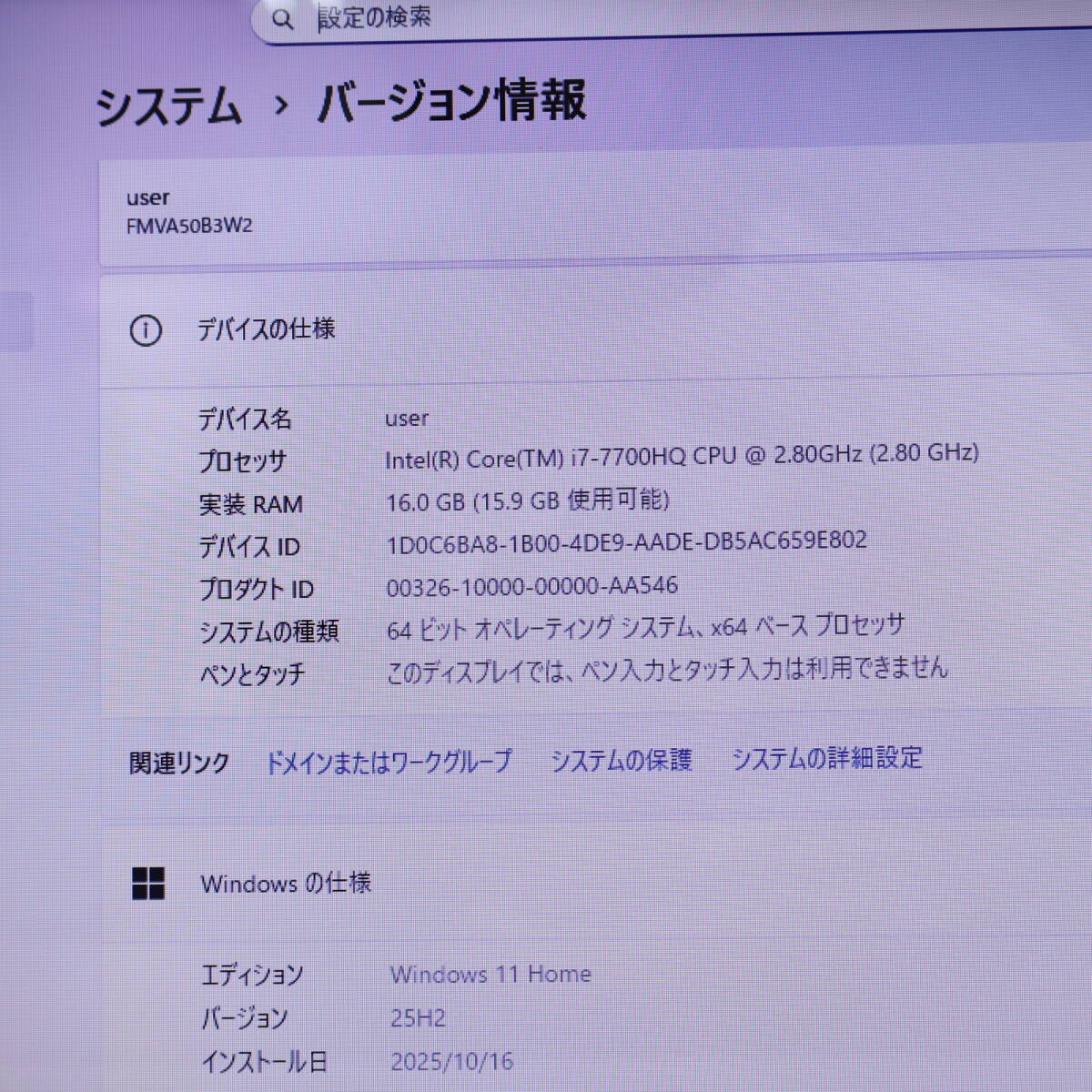The height and width of the screenshot is (1092, 1092).
Task: Select the 25H2 version value
Action: (x=418, y=1017)
